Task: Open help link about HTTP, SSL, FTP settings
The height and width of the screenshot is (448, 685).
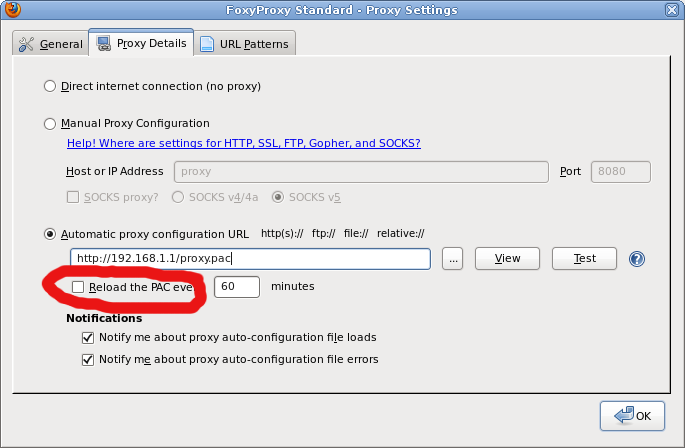Action: (x=244, y=143)
